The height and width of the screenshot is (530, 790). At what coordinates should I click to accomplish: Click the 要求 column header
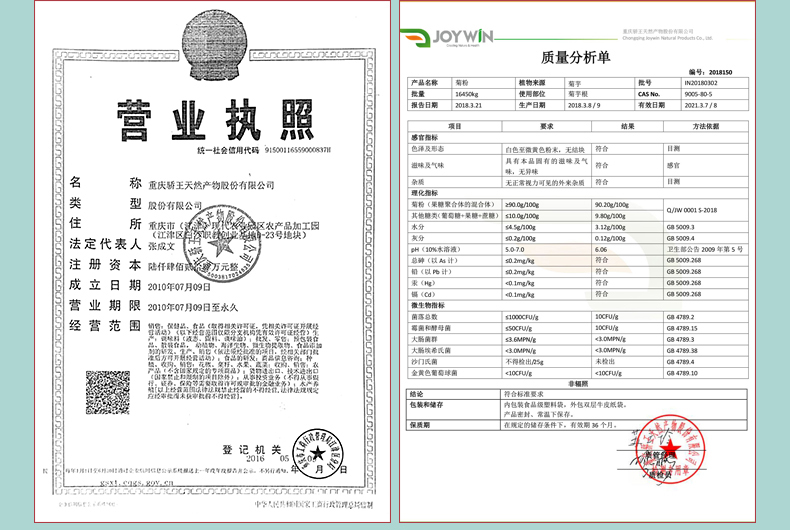pyautogui.click(x=547, y=126)
